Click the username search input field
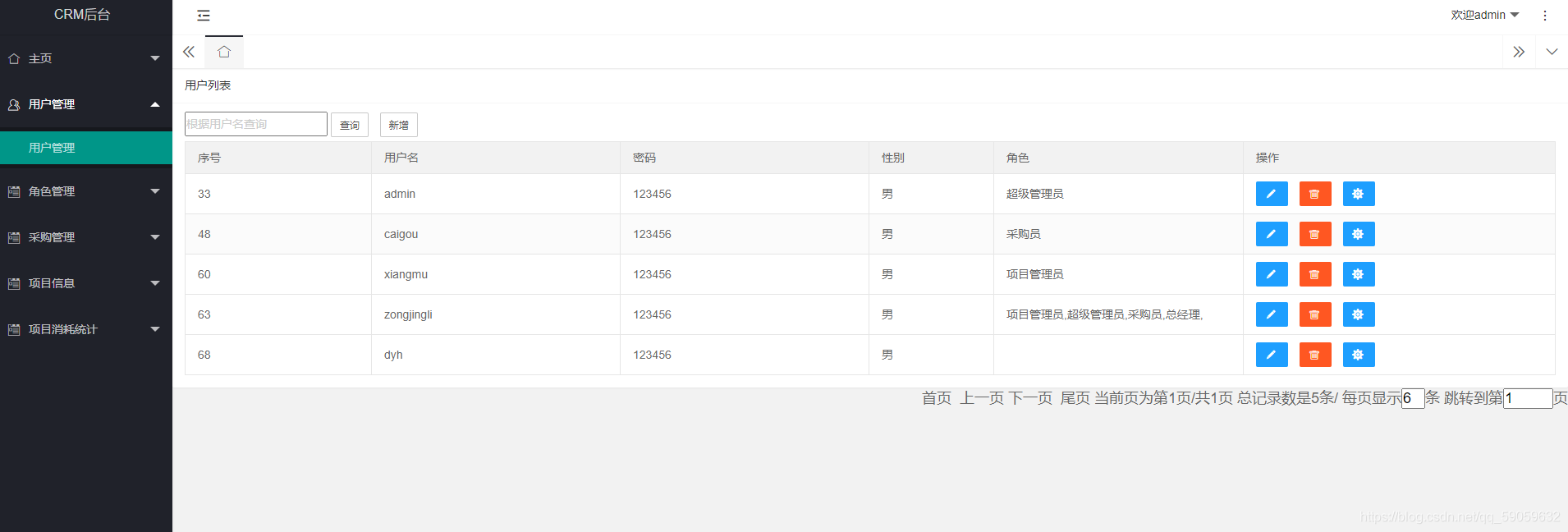Screen dimensions: 1568x532 point(255,124)
